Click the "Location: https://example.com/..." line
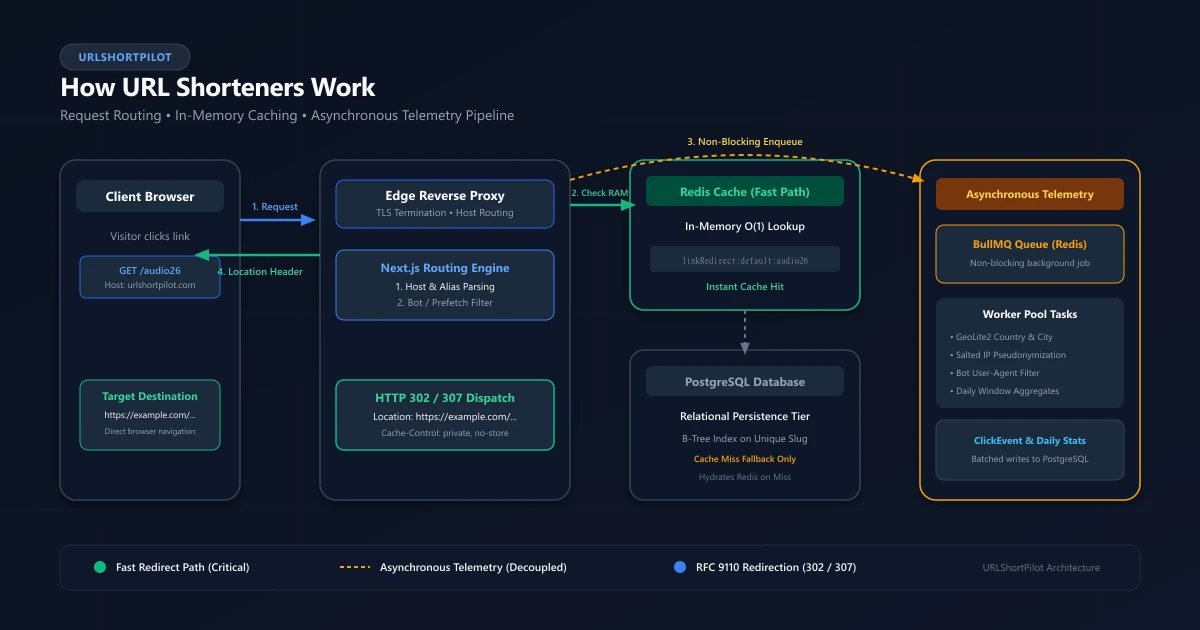 [x=445, y=416]
